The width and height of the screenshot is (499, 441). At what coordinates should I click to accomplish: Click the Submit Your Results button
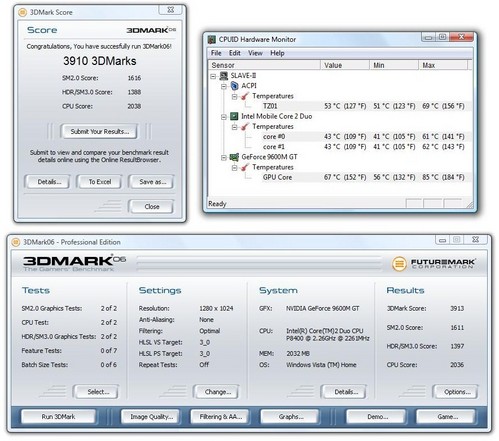(x=99, y=131)
